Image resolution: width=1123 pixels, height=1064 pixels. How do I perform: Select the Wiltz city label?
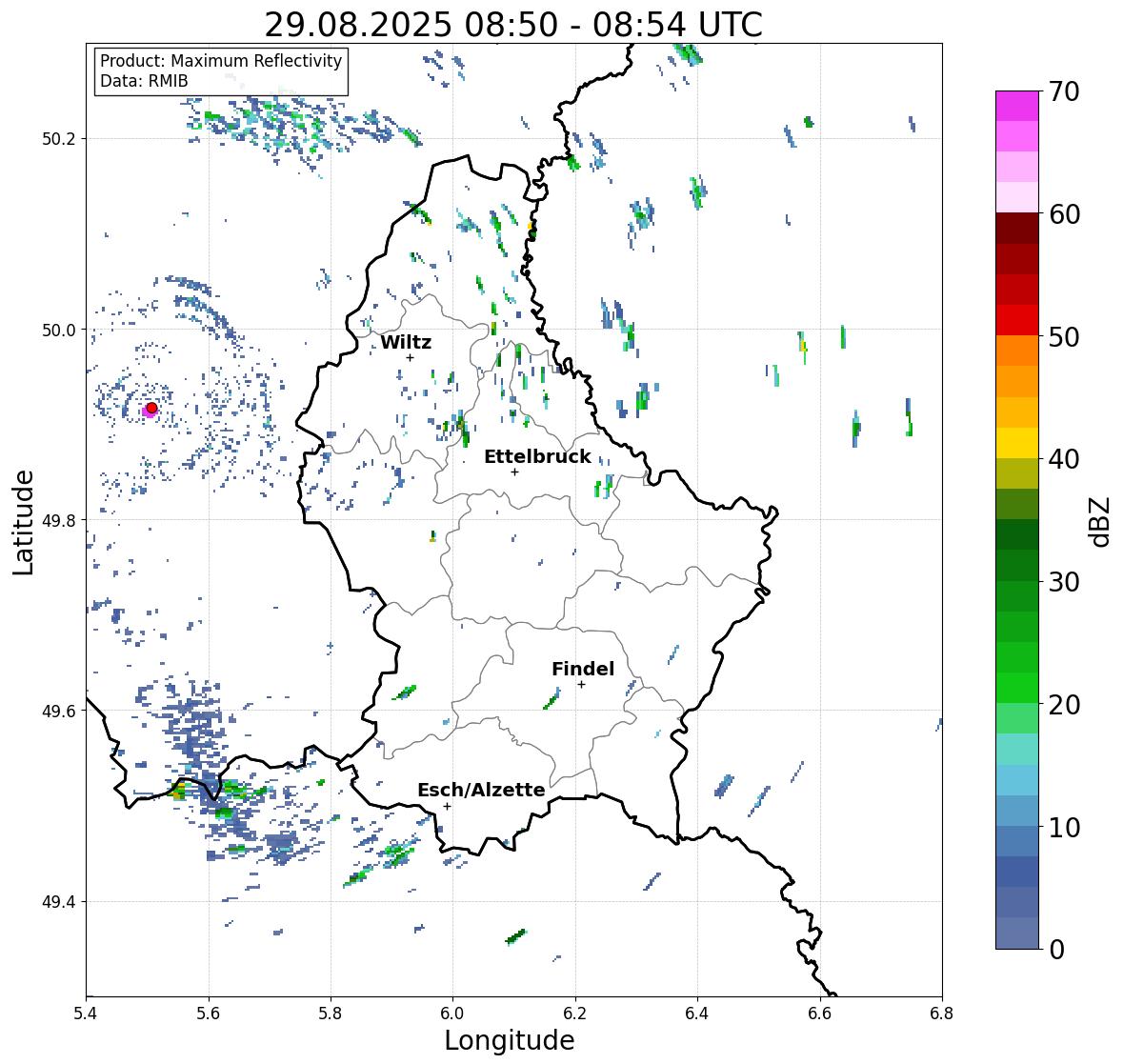pos(406,342)
